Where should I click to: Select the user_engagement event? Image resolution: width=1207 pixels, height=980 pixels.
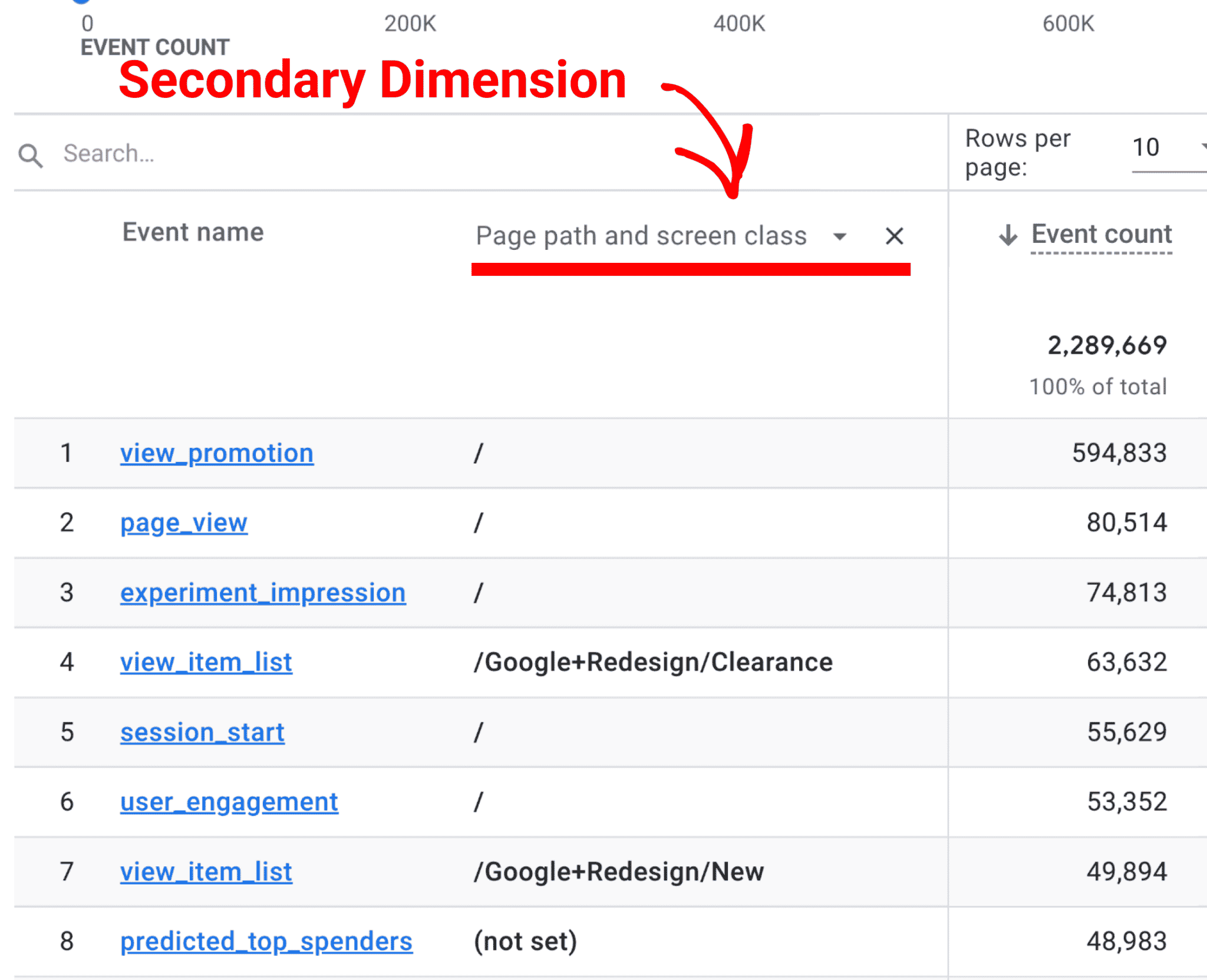click(229, 801)
